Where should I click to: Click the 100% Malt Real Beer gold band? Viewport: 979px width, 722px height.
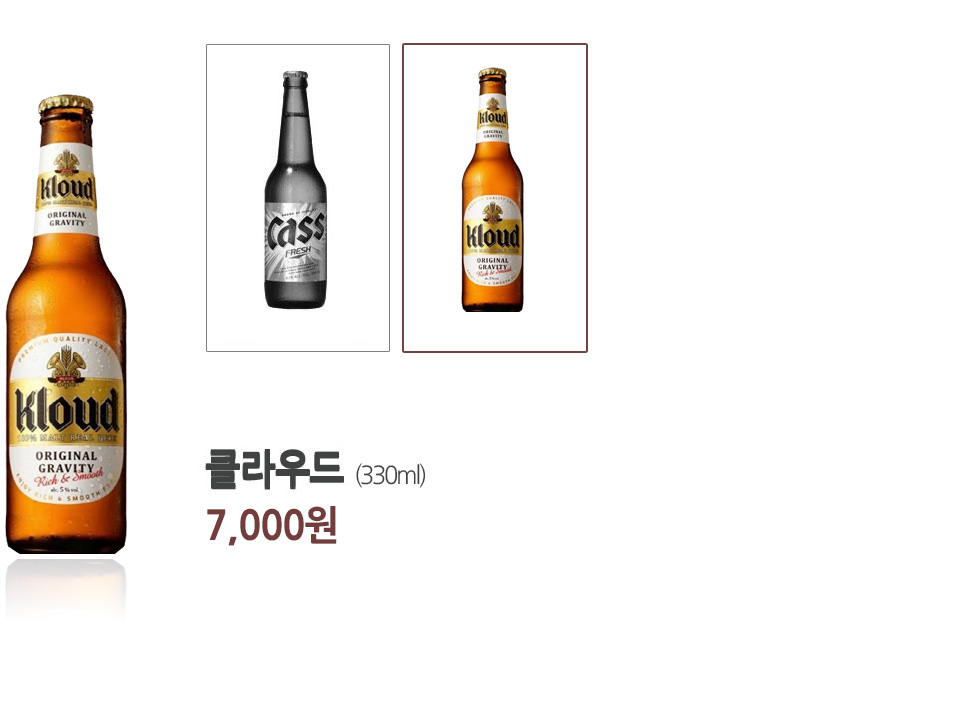pyautogui.click(x=66, y=438)
